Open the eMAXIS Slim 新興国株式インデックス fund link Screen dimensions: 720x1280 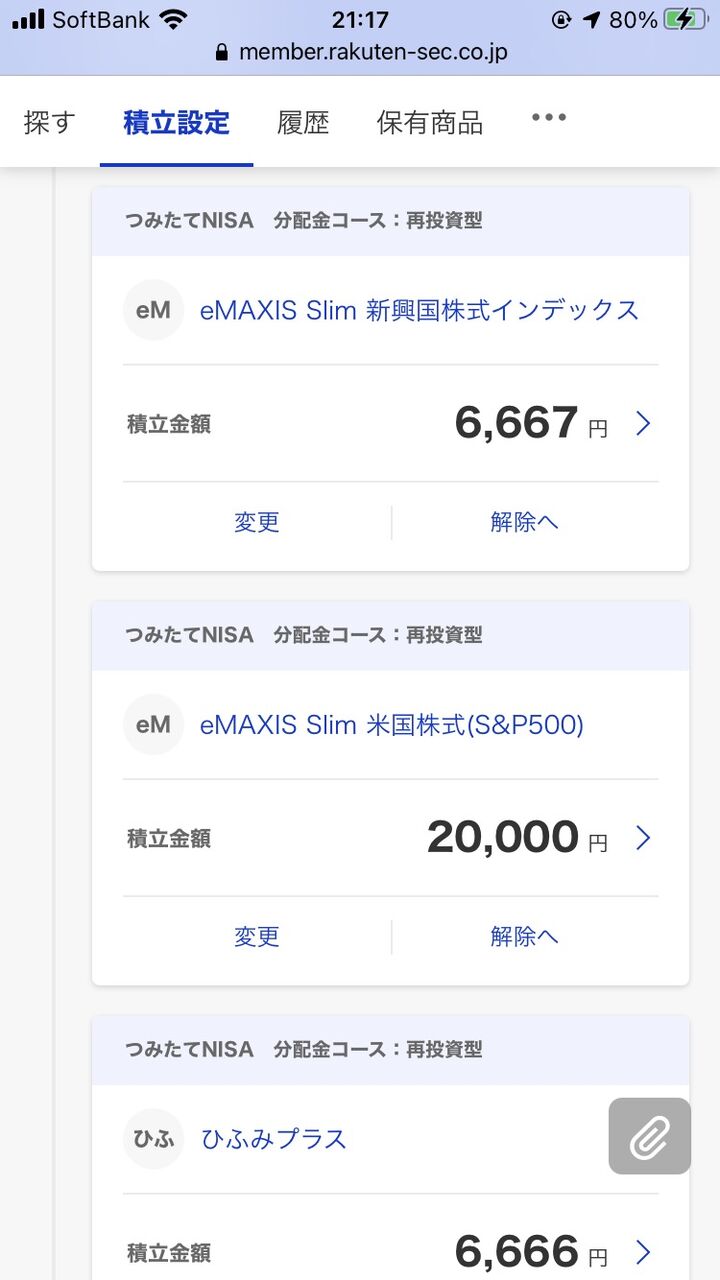(x=419, y=310)
